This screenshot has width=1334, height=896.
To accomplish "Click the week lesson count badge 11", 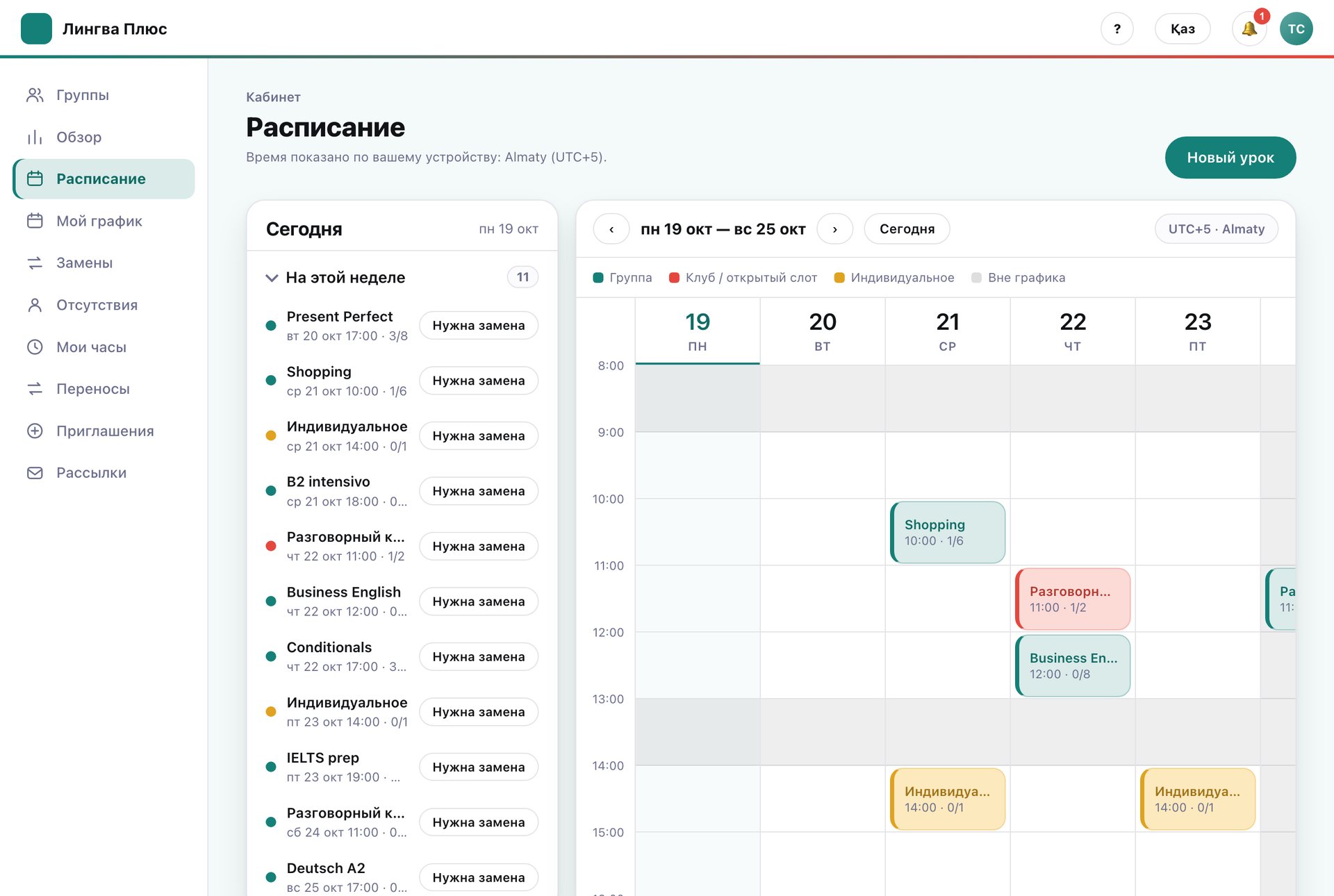I will tap(522, 277).
